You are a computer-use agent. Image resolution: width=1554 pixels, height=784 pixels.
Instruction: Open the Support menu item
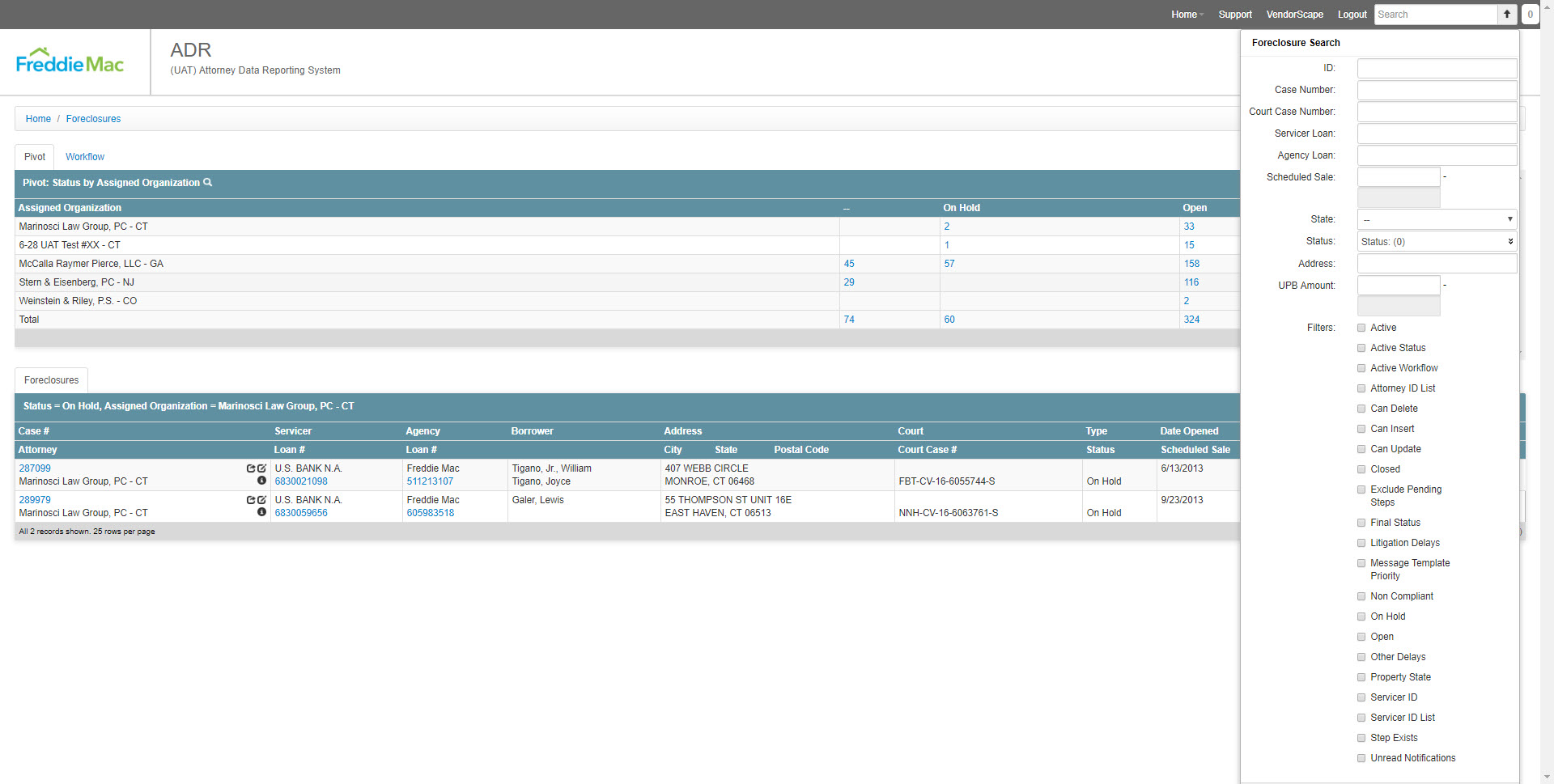coord(1235,15)
